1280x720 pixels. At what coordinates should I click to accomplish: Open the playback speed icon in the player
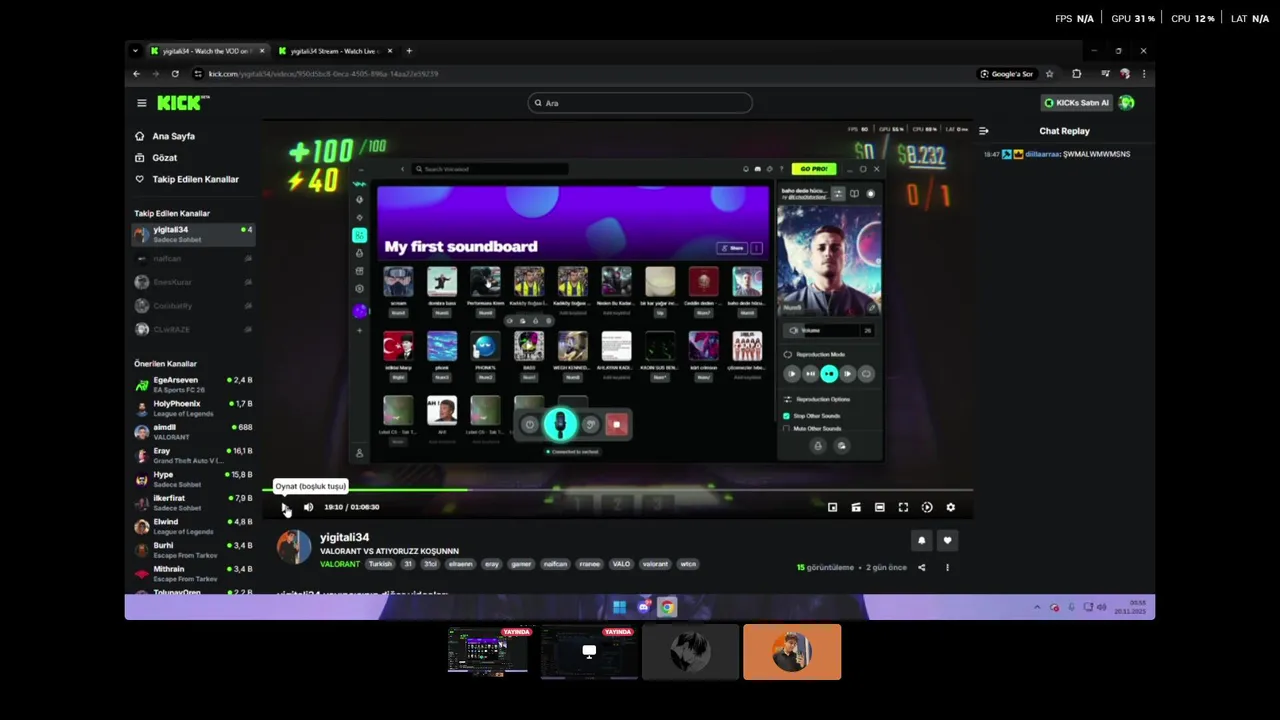(x=927, y=507)
